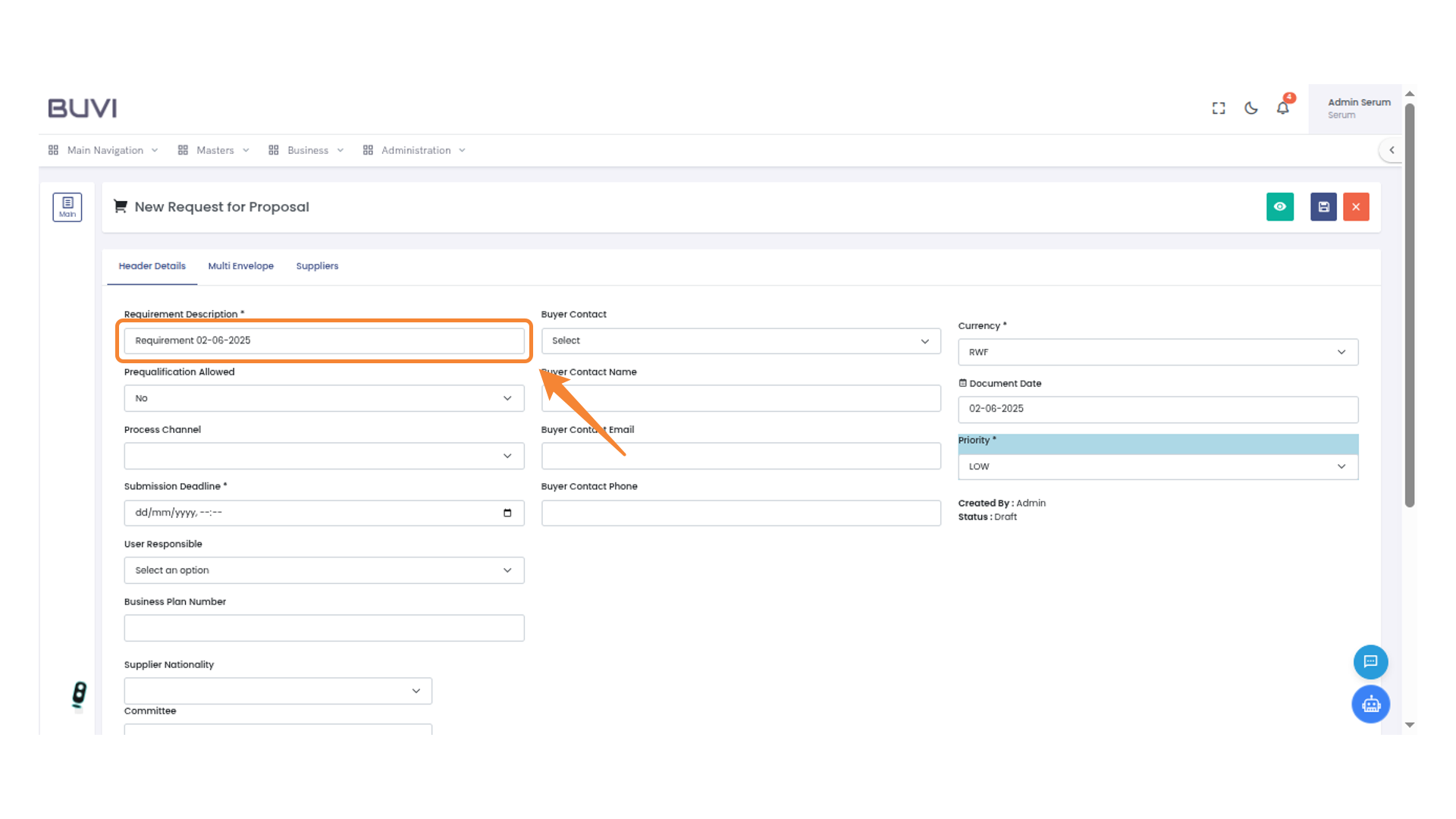Preview the proposal with the green eye icon
This screenshot has width=1456, height=819.
1280,206
